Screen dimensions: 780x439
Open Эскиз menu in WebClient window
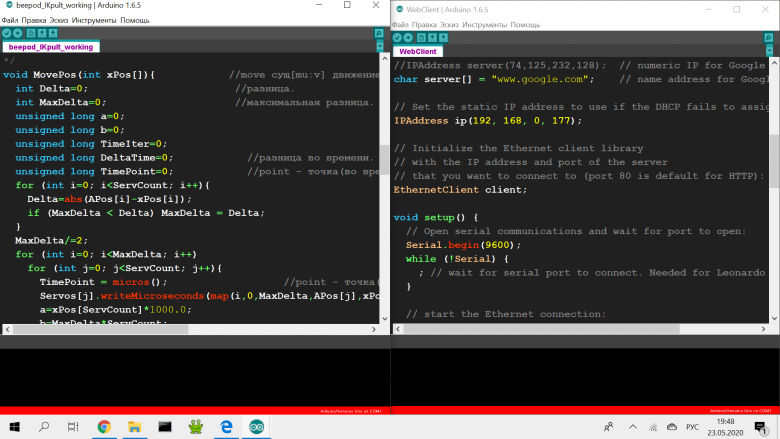449,25
